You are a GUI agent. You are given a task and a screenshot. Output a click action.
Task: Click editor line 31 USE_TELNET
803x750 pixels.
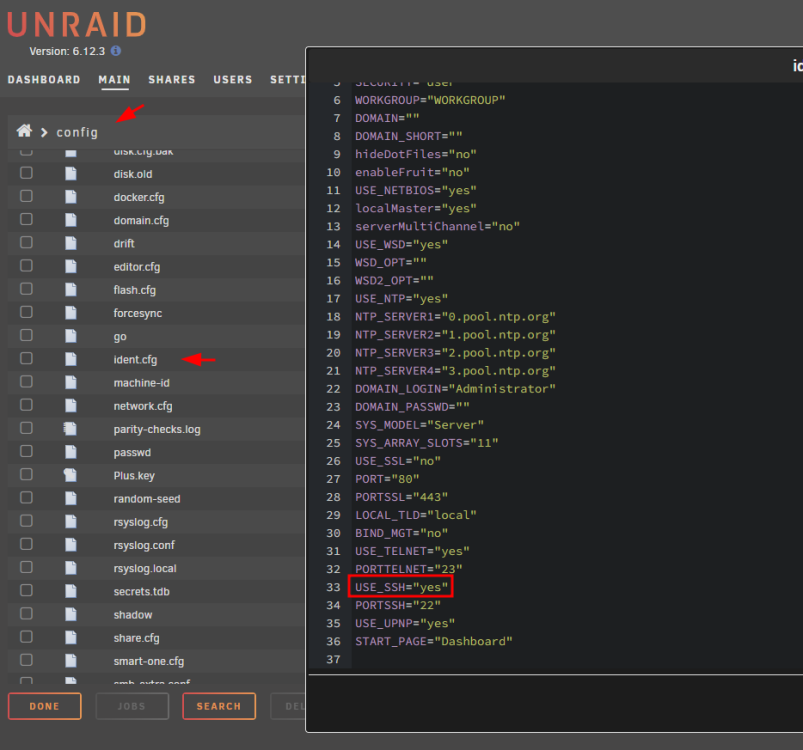tap(412, 551)
